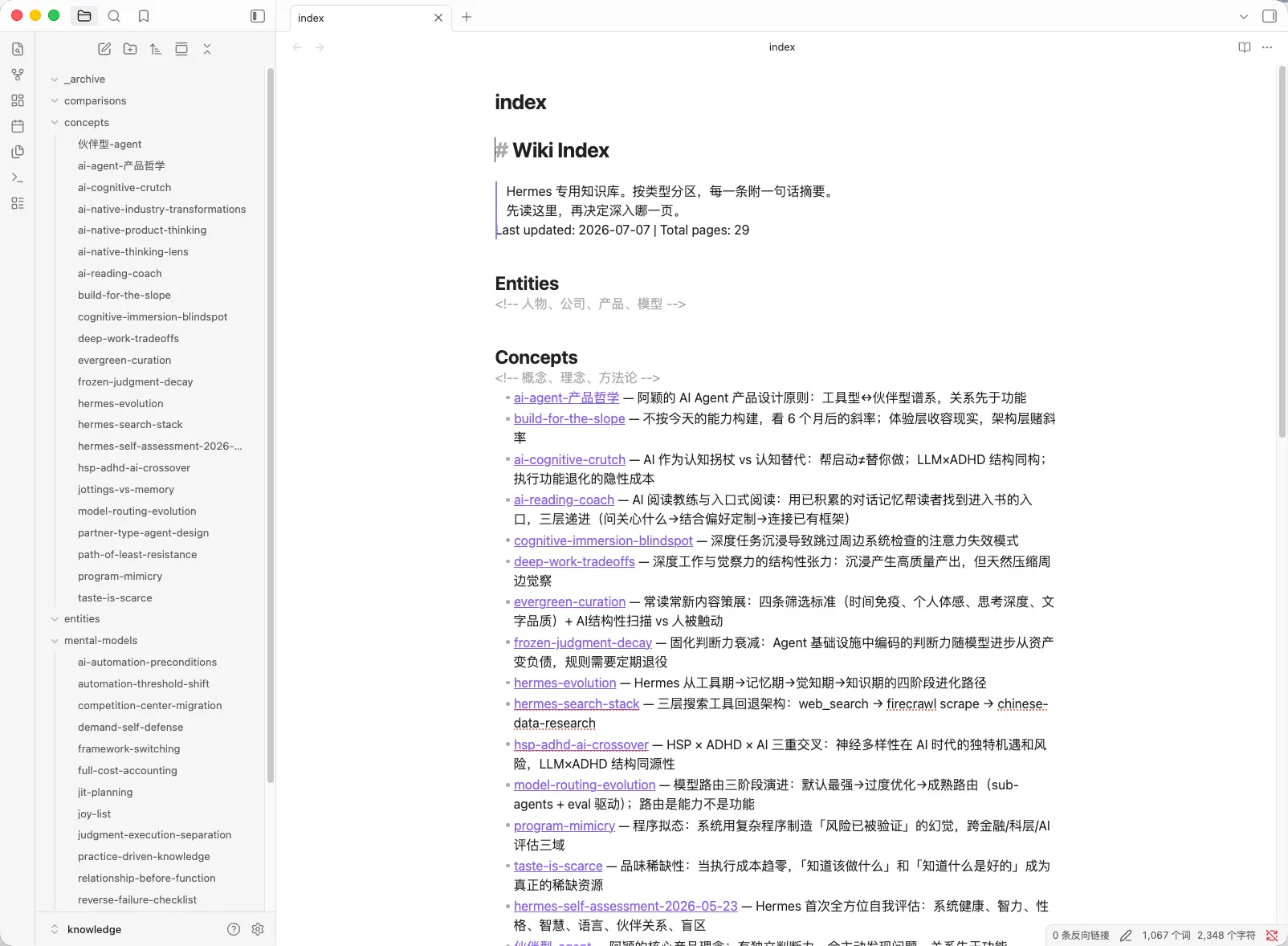Collapse the mental-models folder
This screenshot has height=946, width=1288.
point(55,641)
